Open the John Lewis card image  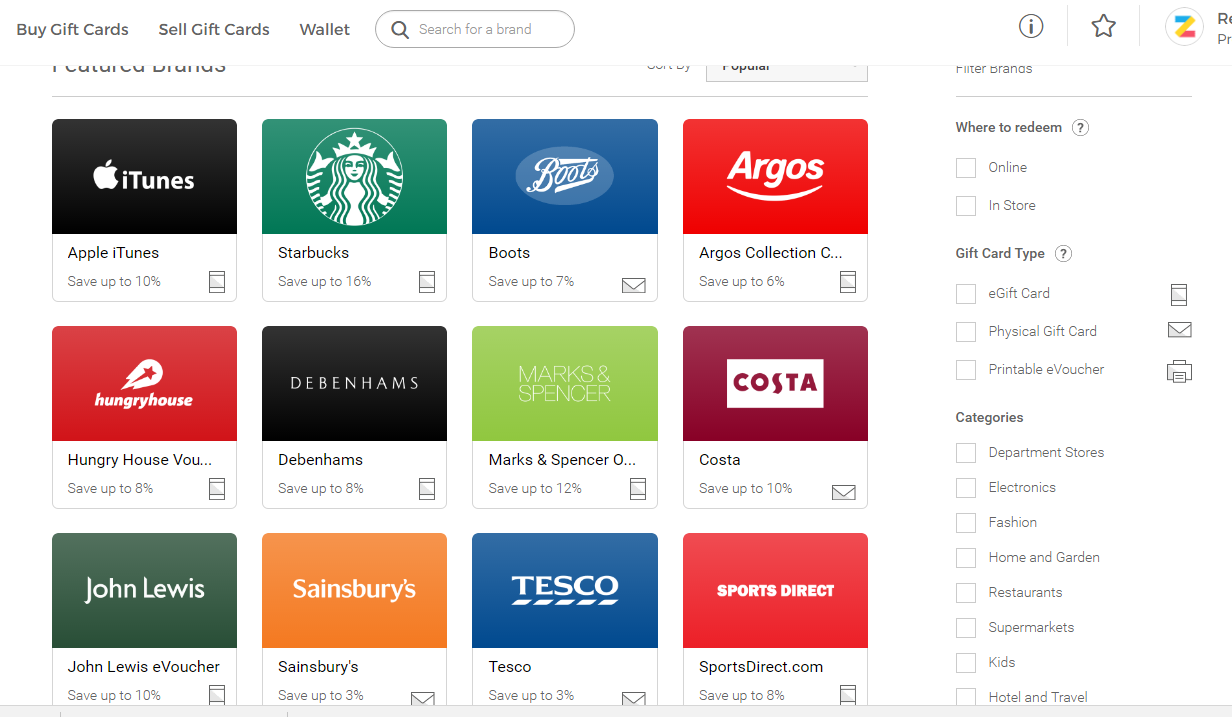point(144,591)
